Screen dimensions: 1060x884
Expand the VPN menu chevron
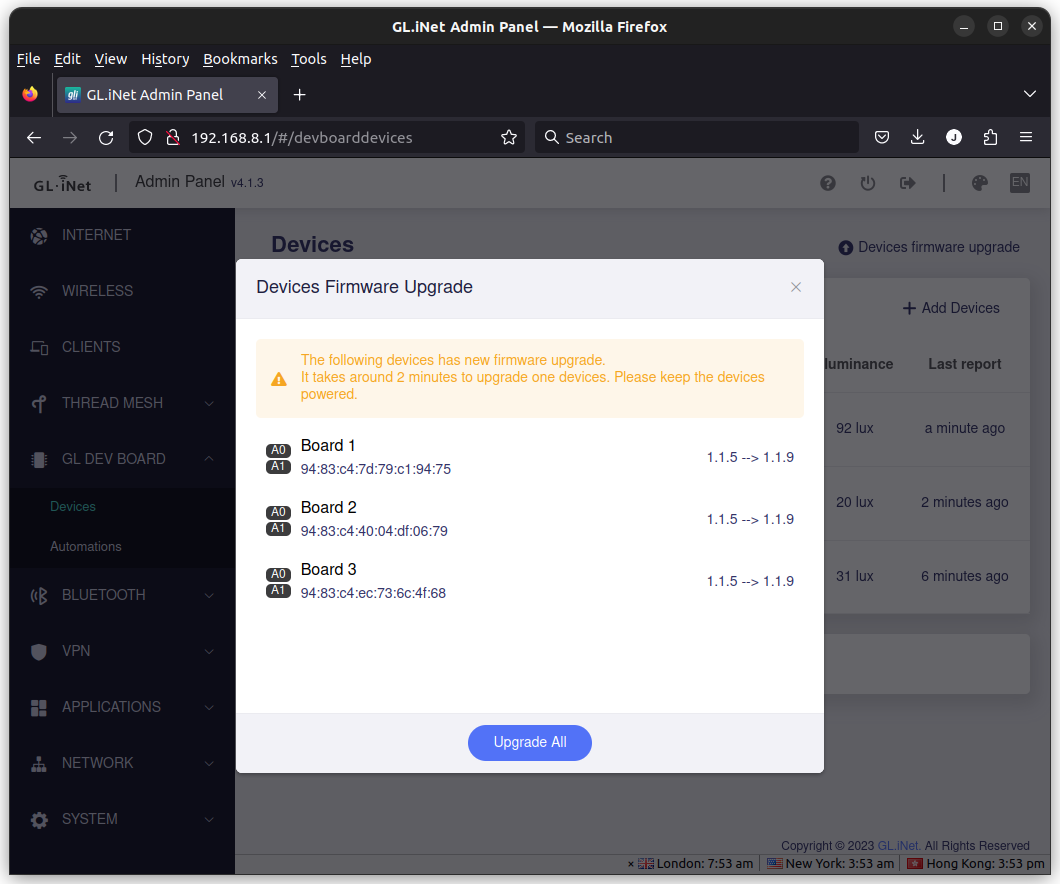(x=209, y=652)
